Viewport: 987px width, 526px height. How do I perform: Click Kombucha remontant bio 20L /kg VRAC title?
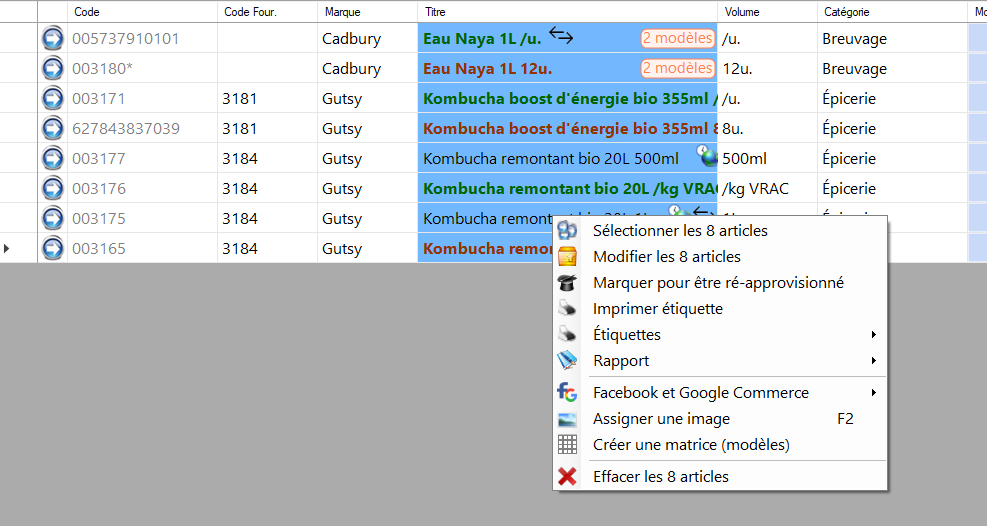[x=567, y=189]
